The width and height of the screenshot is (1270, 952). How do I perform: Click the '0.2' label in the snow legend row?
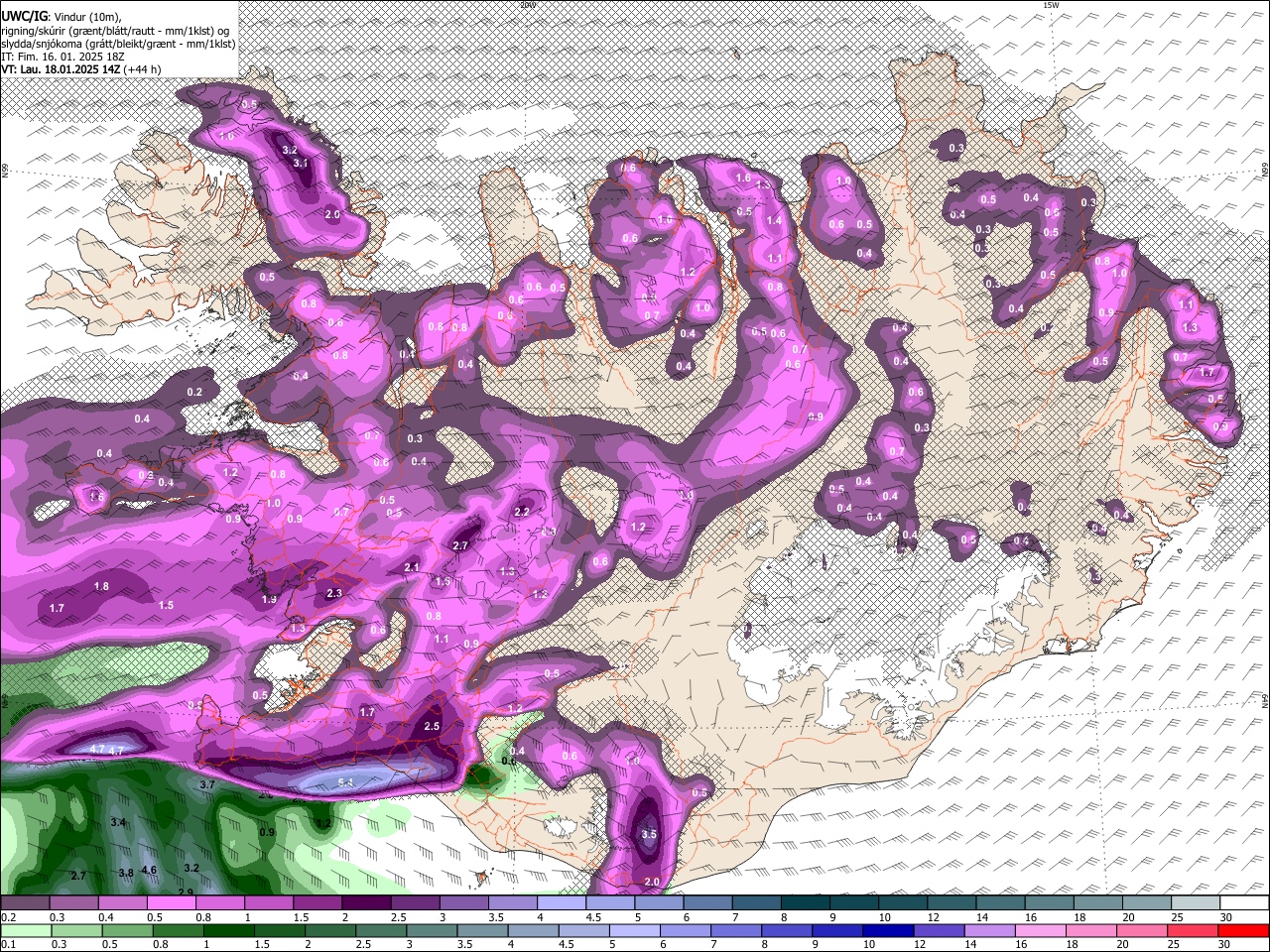(9, 917)
